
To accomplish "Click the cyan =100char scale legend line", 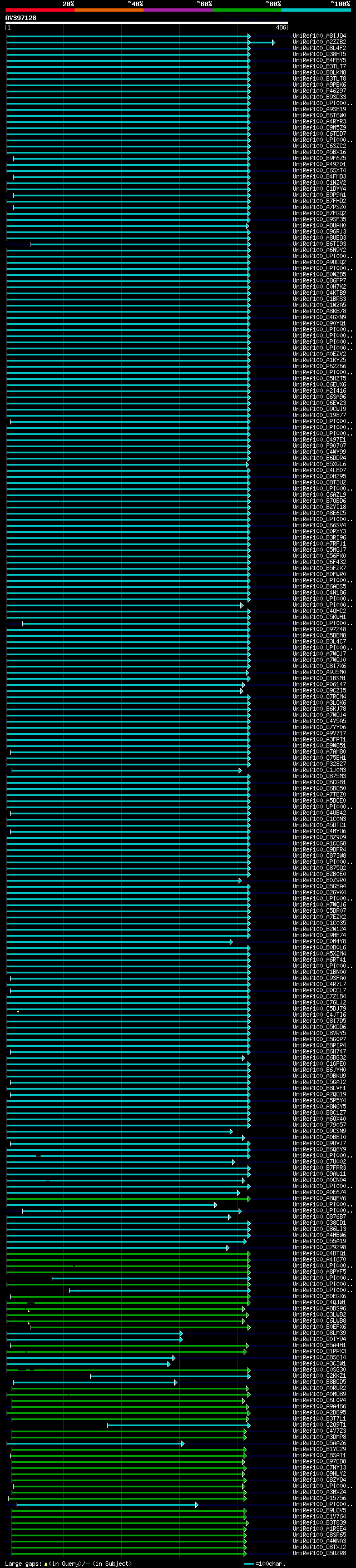I will coord(248,1563).
